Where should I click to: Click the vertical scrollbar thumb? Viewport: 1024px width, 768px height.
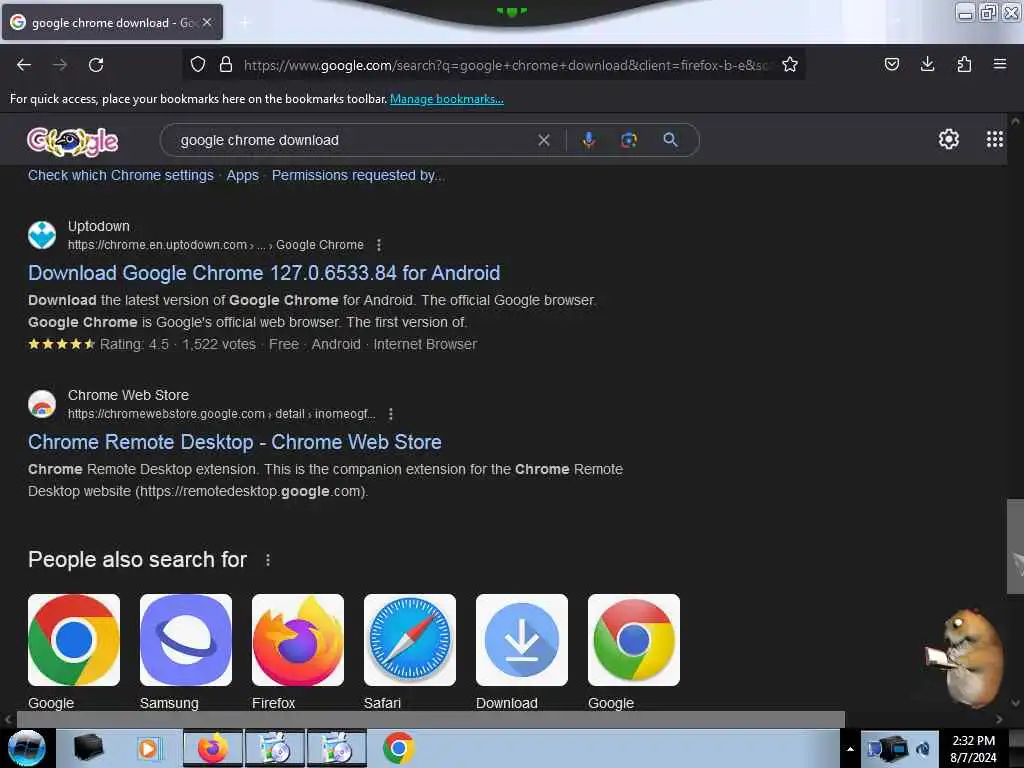[1015, 546]
